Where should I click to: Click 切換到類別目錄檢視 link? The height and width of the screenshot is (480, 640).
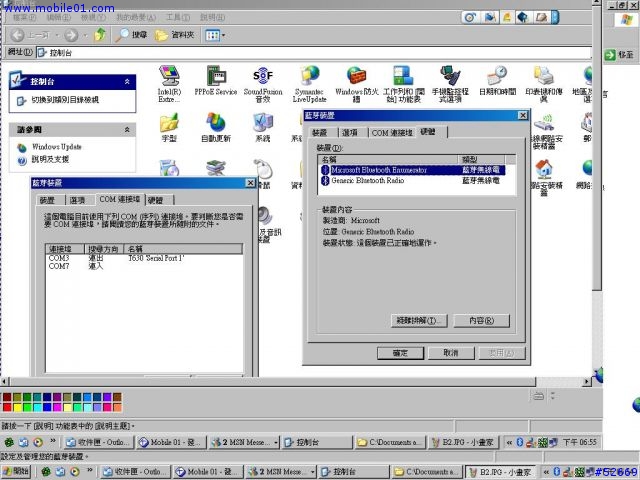coord(65,100)
